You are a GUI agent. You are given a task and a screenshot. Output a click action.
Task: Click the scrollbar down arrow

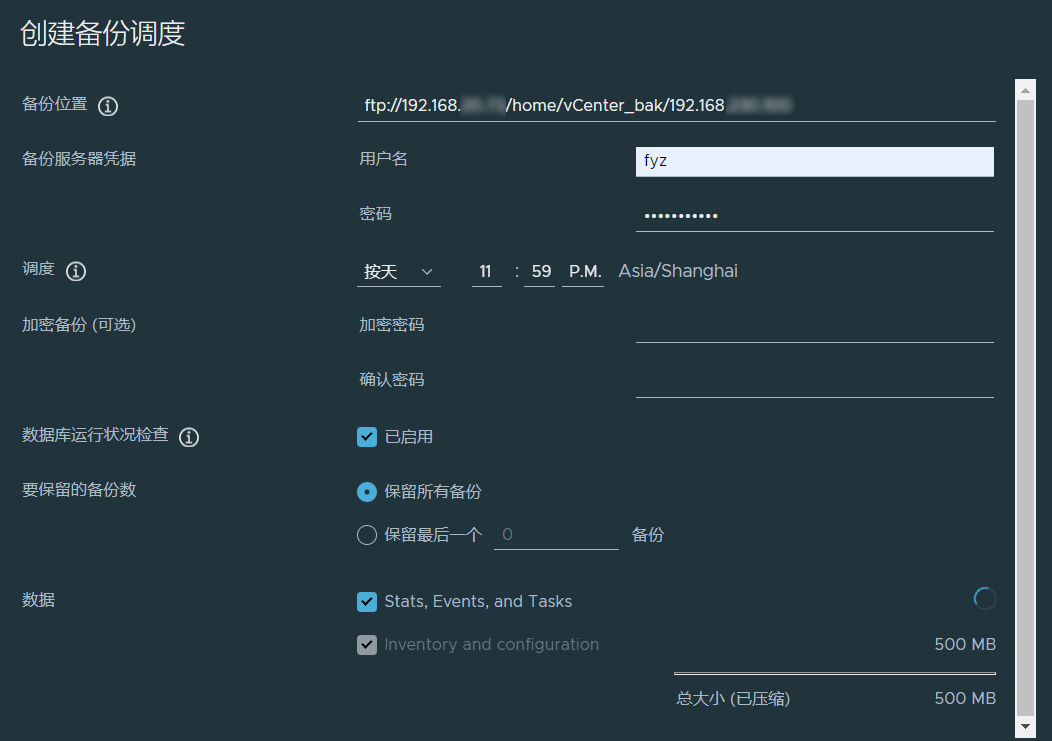[1025, 724]
